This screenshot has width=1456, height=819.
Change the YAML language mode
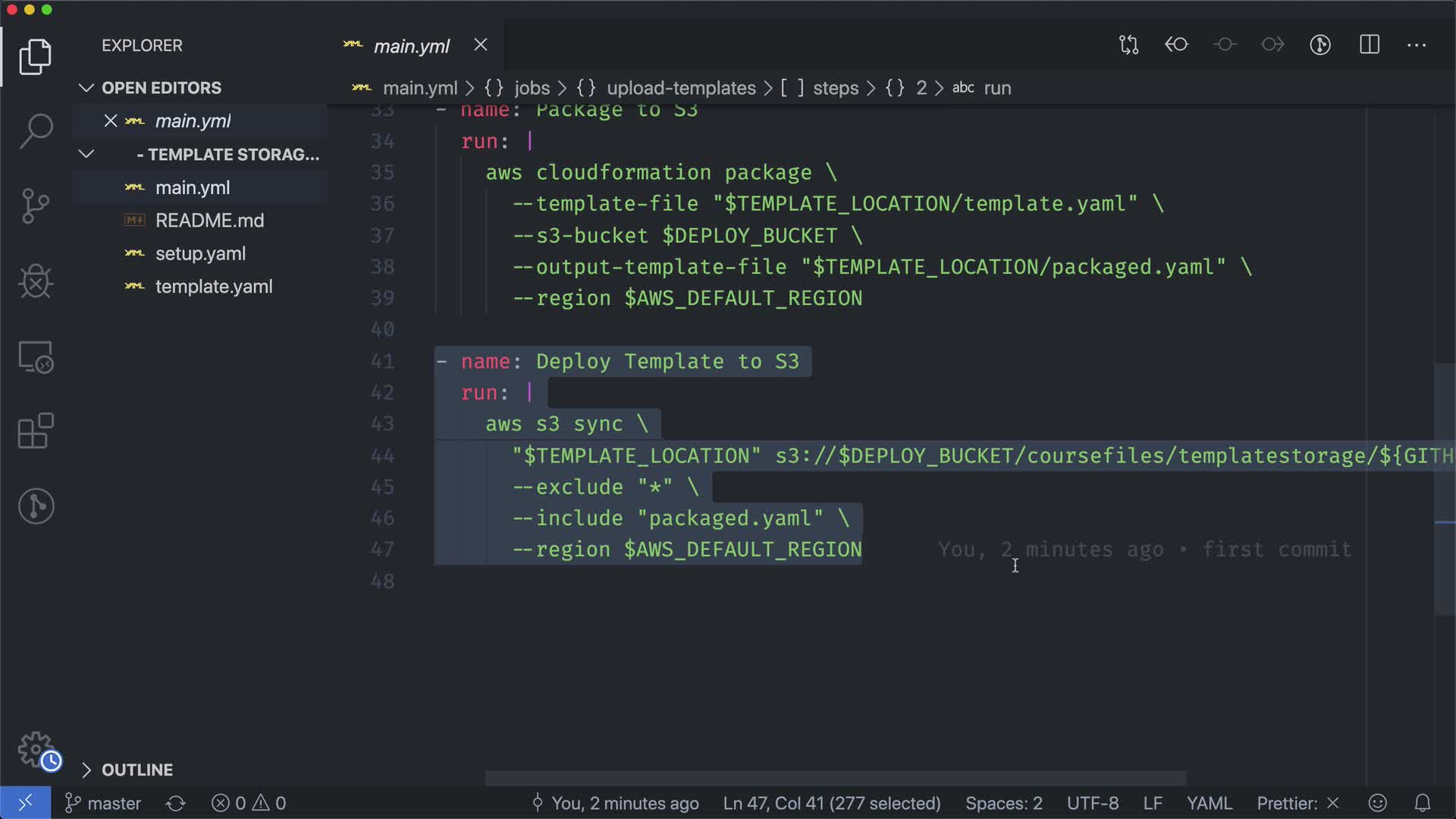click(1209, 803)
